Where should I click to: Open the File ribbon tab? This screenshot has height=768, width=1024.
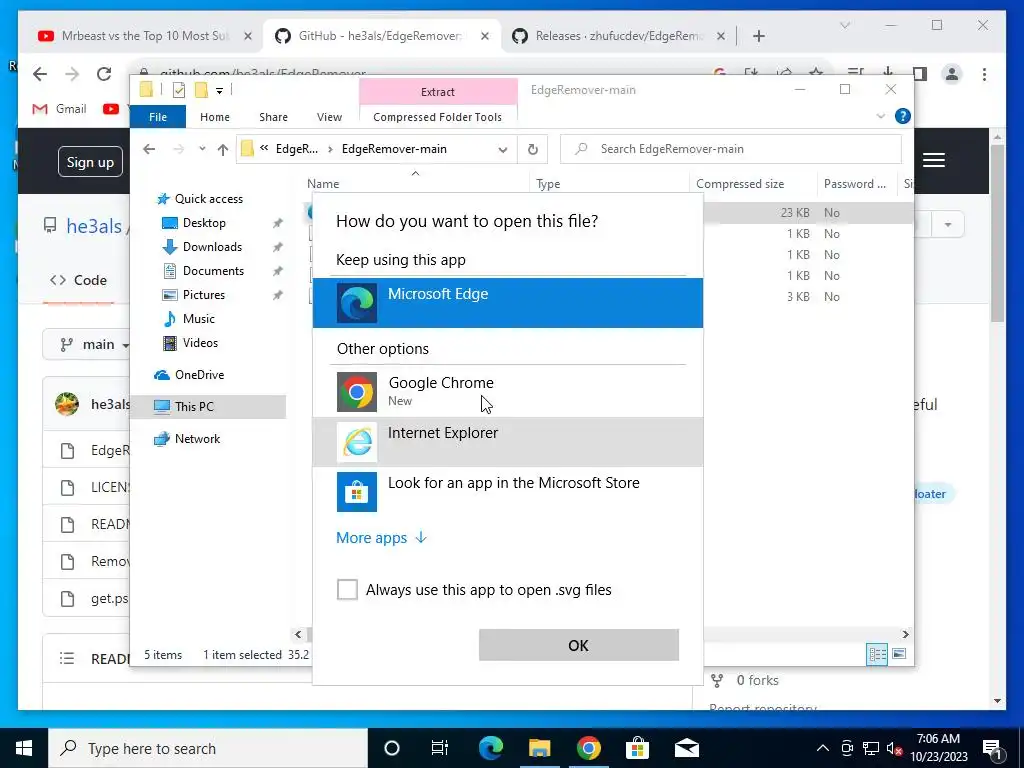click(x=158, y=117)
